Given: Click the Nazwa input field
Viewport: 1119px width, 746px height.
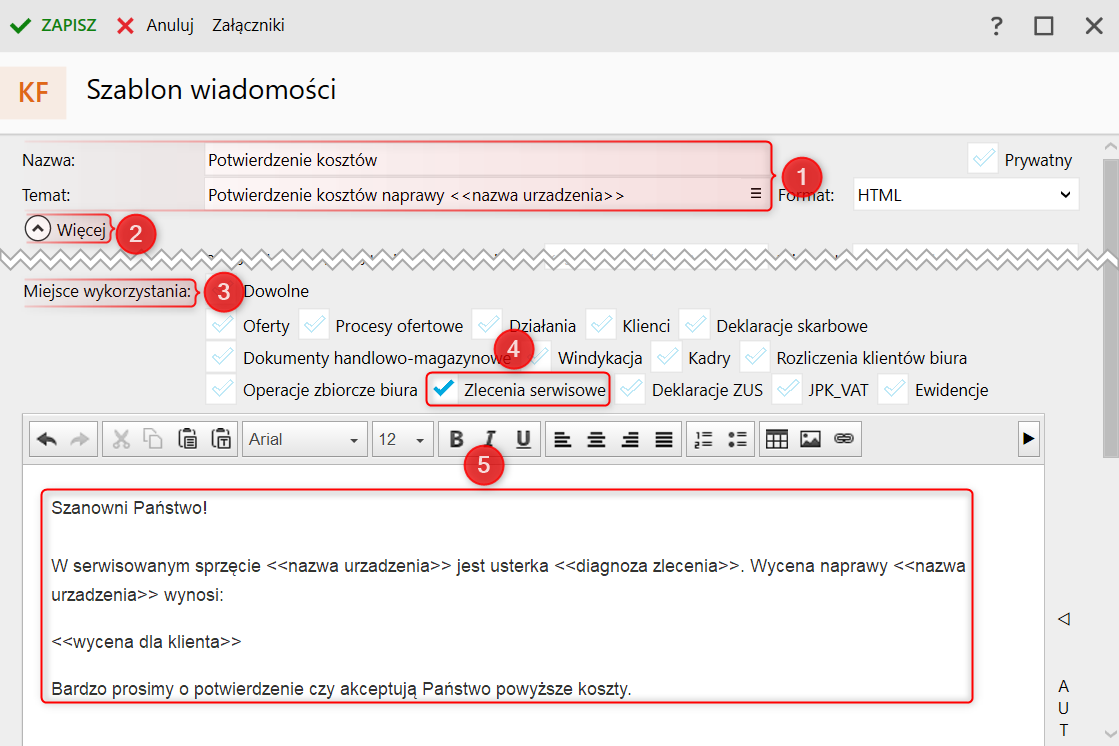Looking at the screenshot, I should point(487,160).
